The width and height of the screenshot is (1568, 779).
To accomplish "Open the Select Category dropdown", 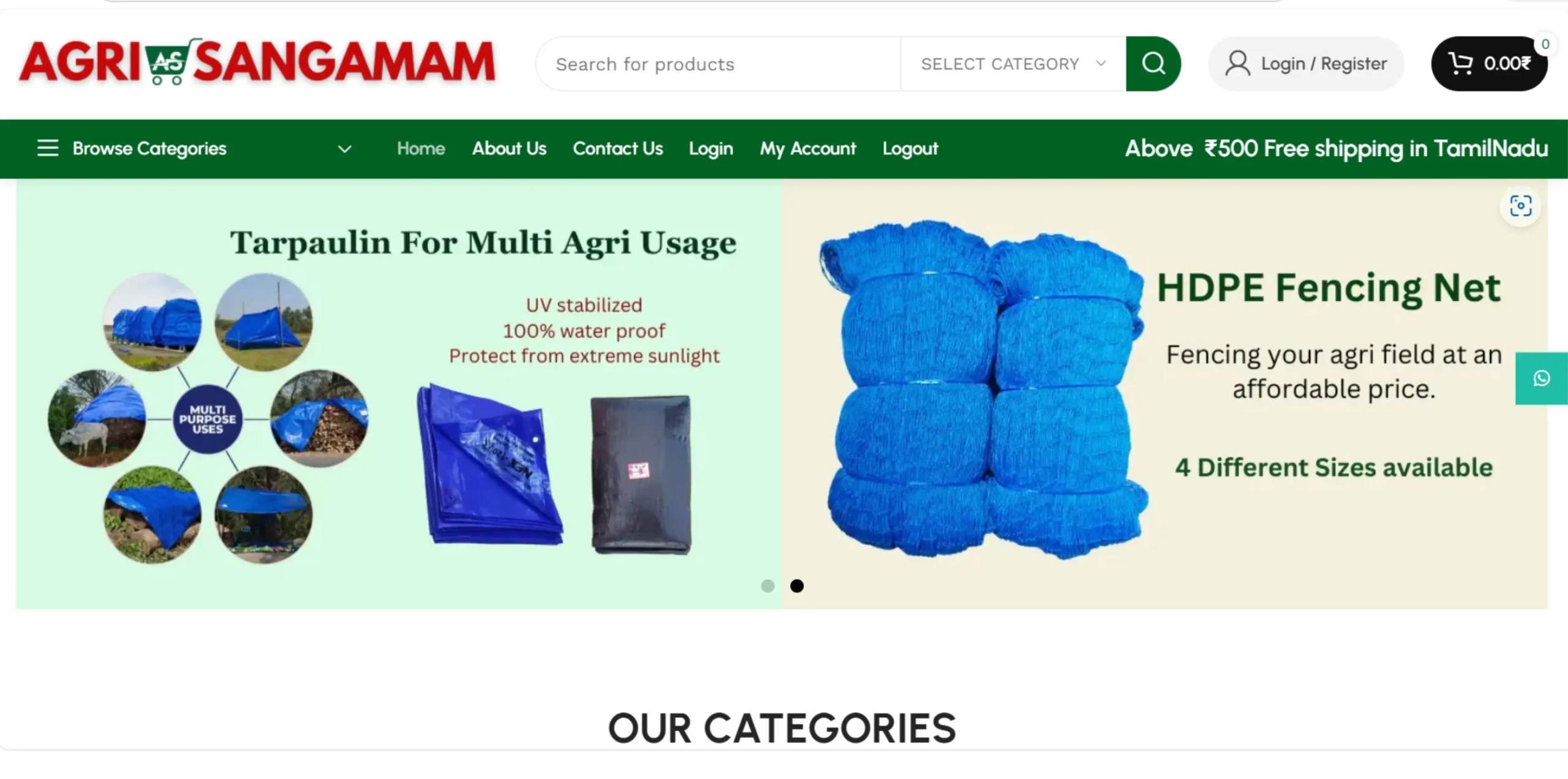I will tap(1013, 64).
